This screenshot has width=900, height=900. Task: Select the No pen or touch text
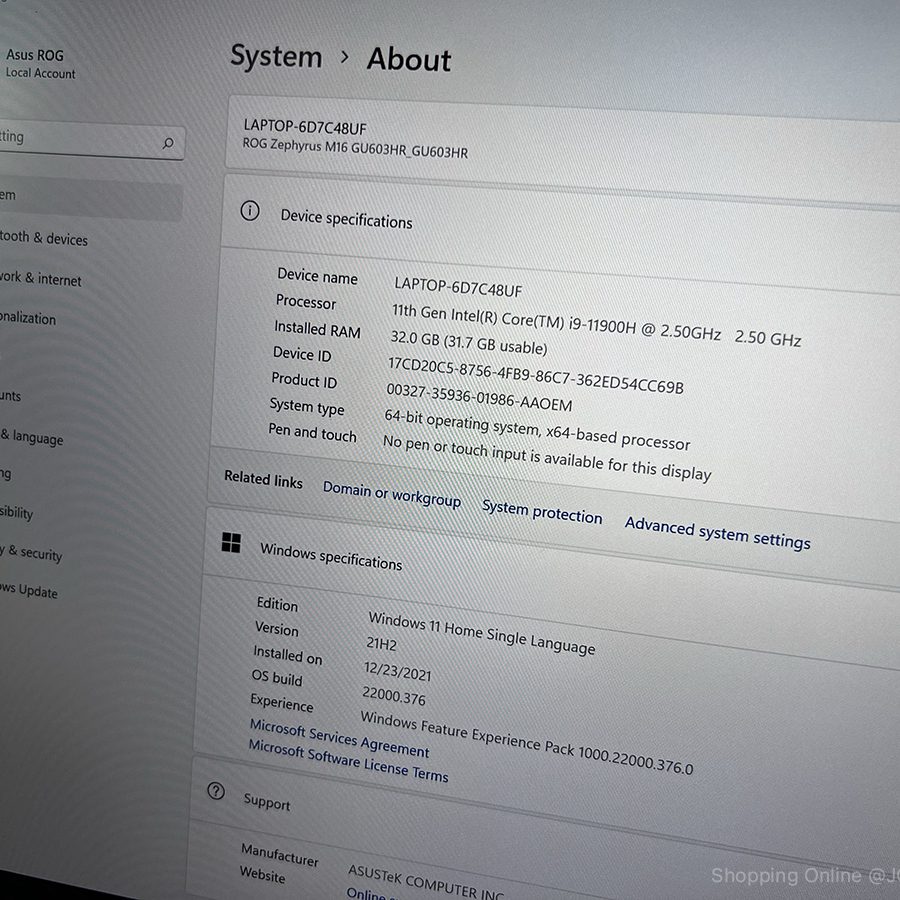tap(547, 457)
